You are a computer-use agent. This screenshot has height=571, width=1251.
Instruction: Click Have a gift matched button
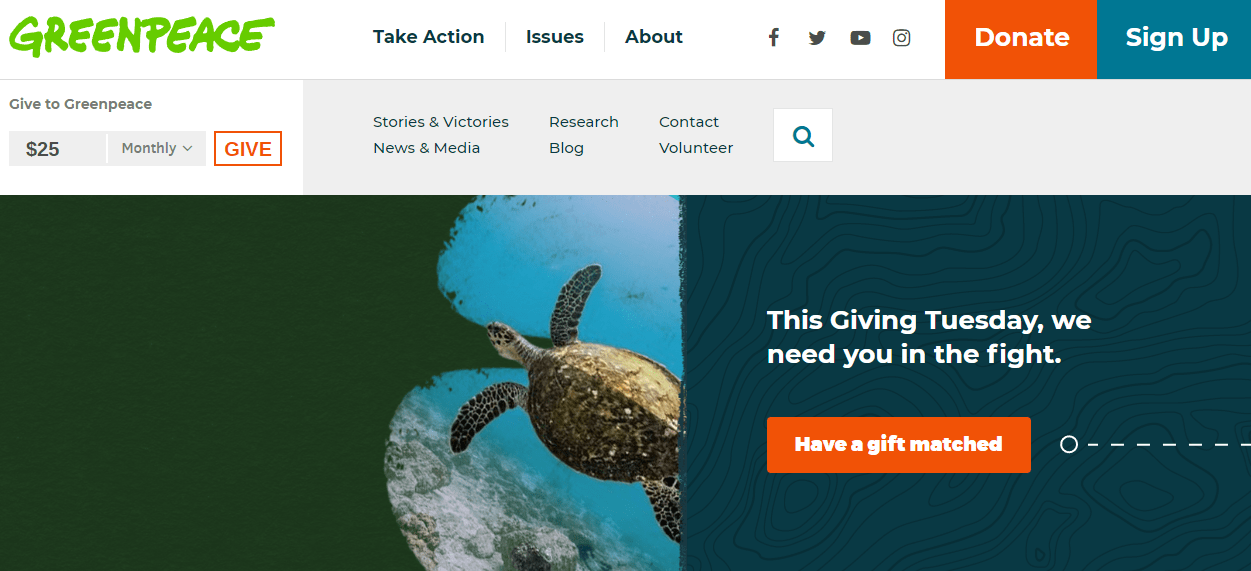tap(899, 445)
